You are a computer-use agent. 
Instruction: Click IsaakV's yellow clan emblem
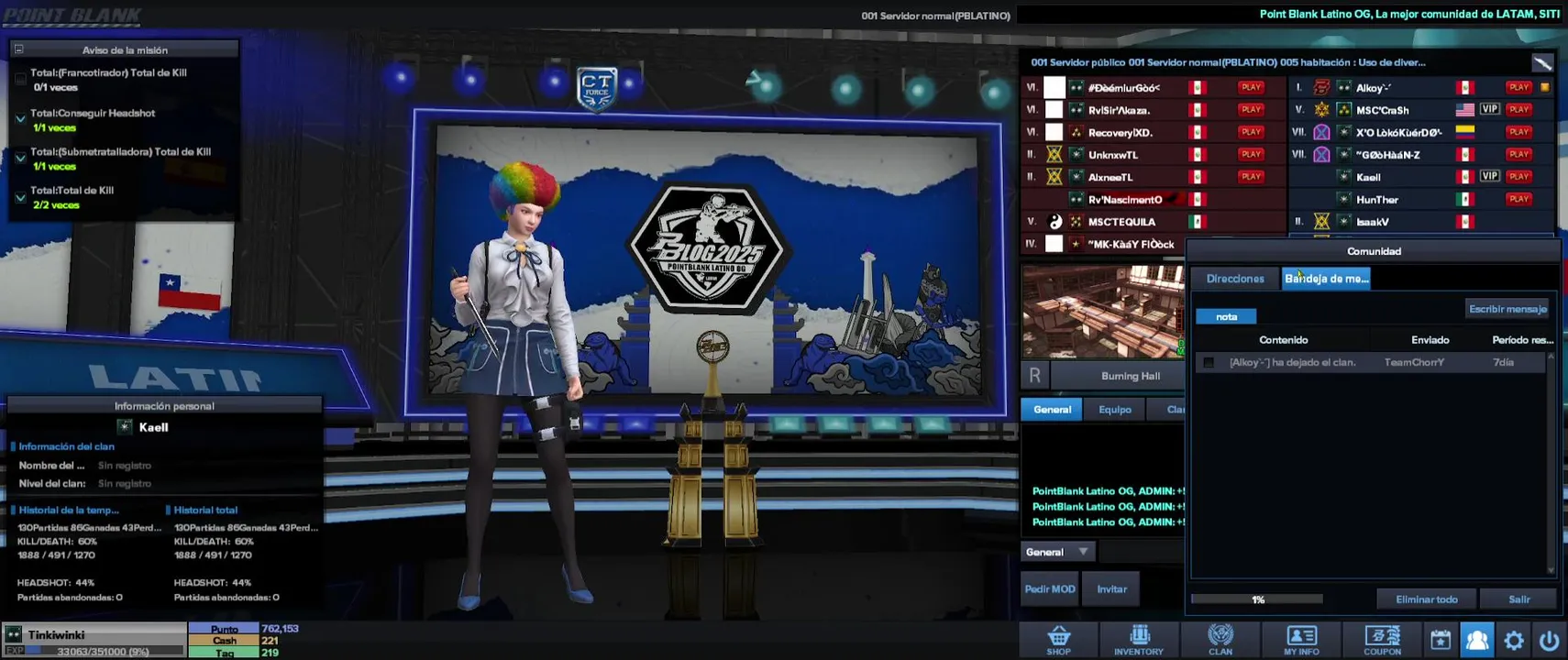(1321, 222)
